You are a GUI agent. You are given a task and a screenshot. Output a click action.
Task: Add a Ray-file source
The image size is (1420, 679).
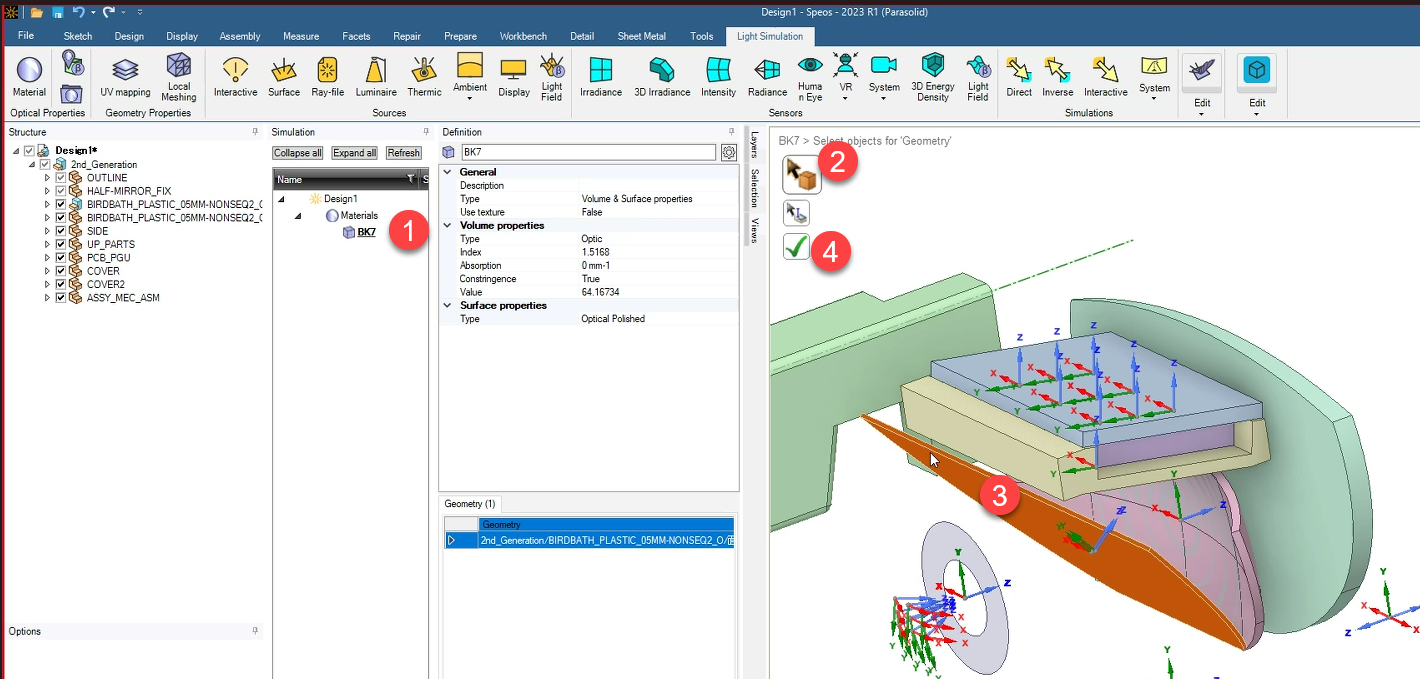tap(327, 77)
